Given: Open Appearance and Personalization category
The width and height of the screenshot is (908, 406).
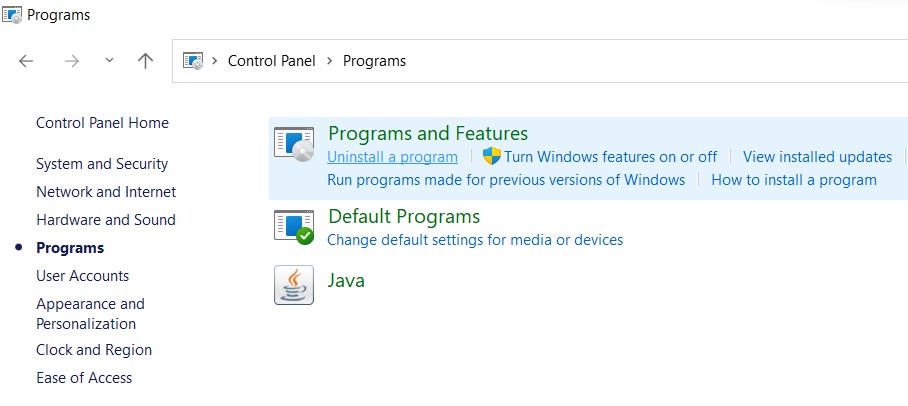Looking at the screenshot, I should coord(90,314).
